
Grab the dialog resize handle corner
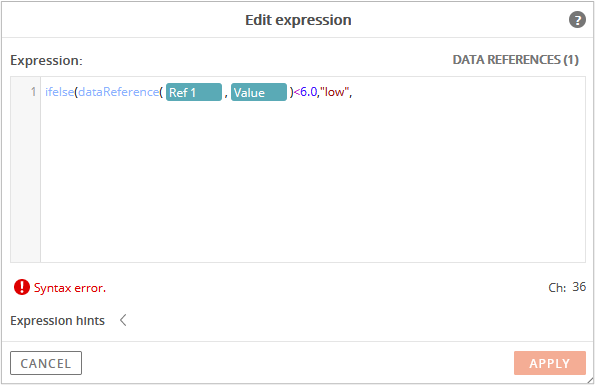click(590, 380)
